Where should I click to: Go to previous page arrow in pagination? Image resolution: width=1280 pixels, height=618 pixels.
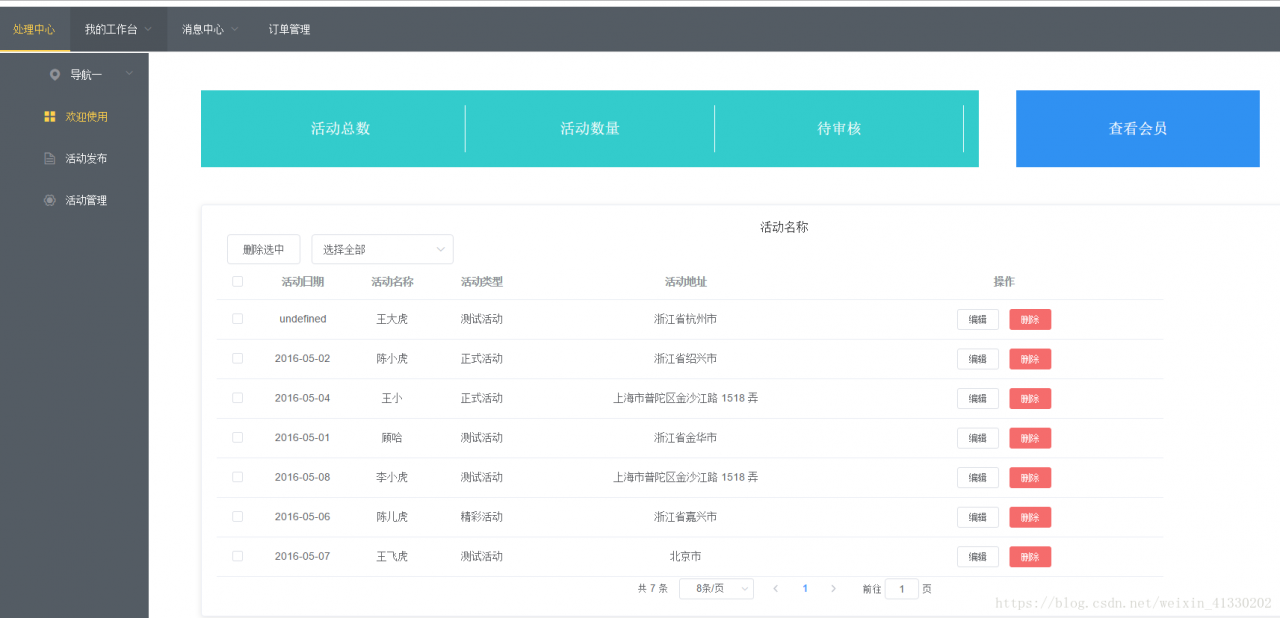point(776,589)
